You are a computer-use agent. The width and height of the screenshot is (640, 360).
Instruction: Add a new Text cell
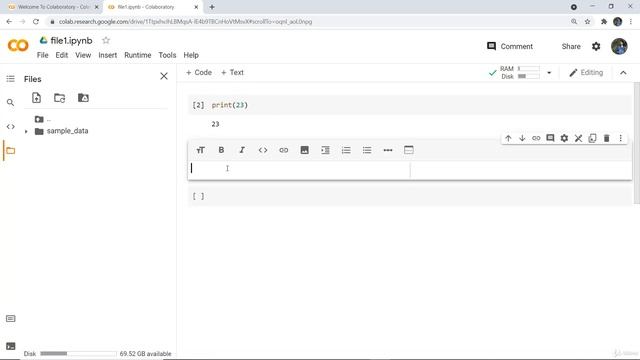[x=232, y=72]
